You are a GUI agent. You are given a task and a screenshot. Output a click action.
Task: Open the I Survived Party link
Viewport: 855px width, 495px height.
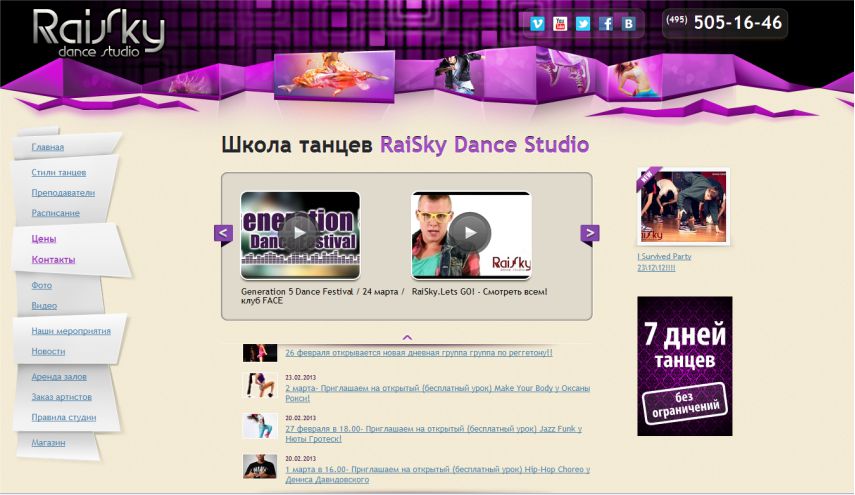coord(664,262)
